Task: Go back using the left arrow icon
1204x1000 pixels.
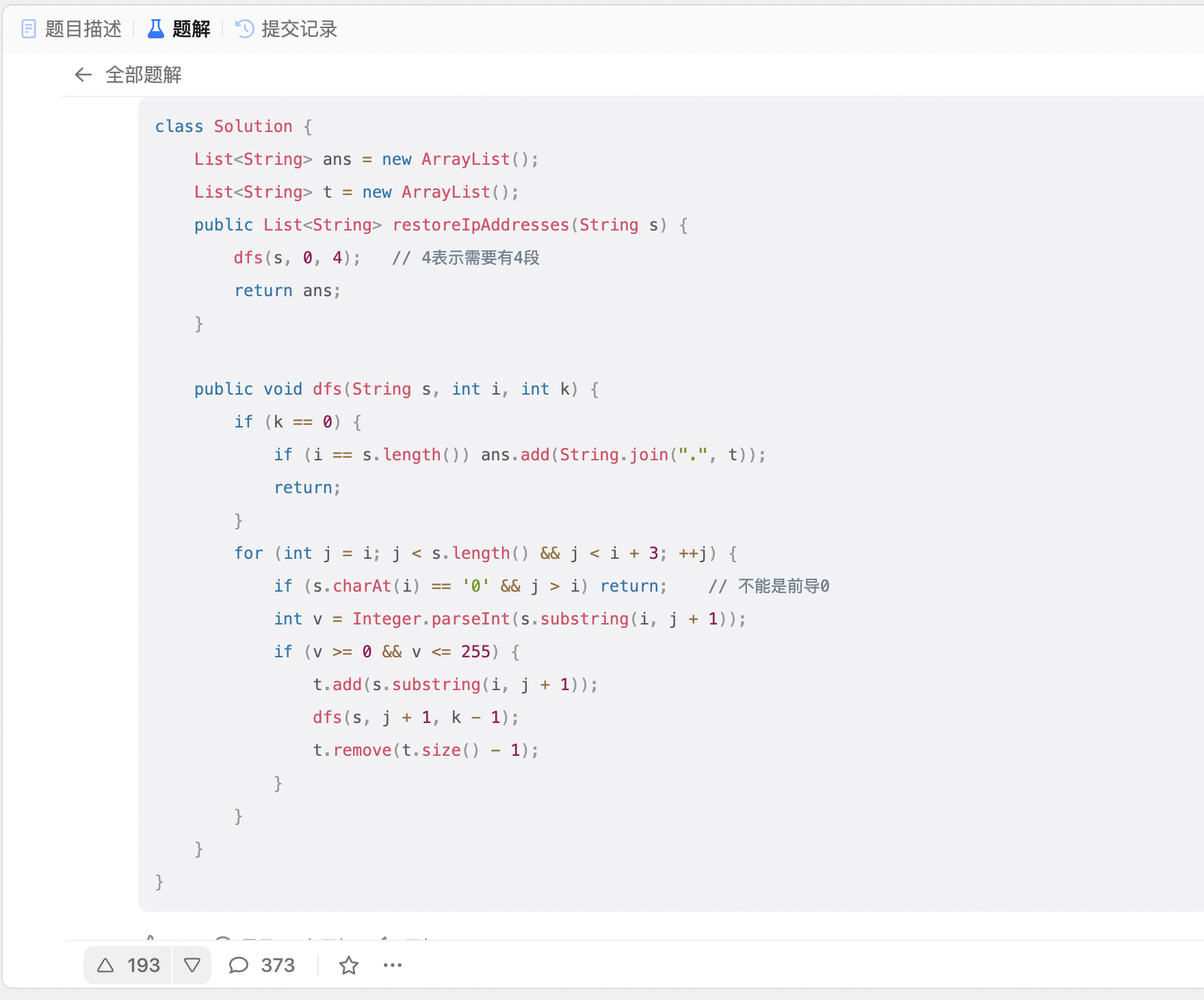Action: pos(83,75)
